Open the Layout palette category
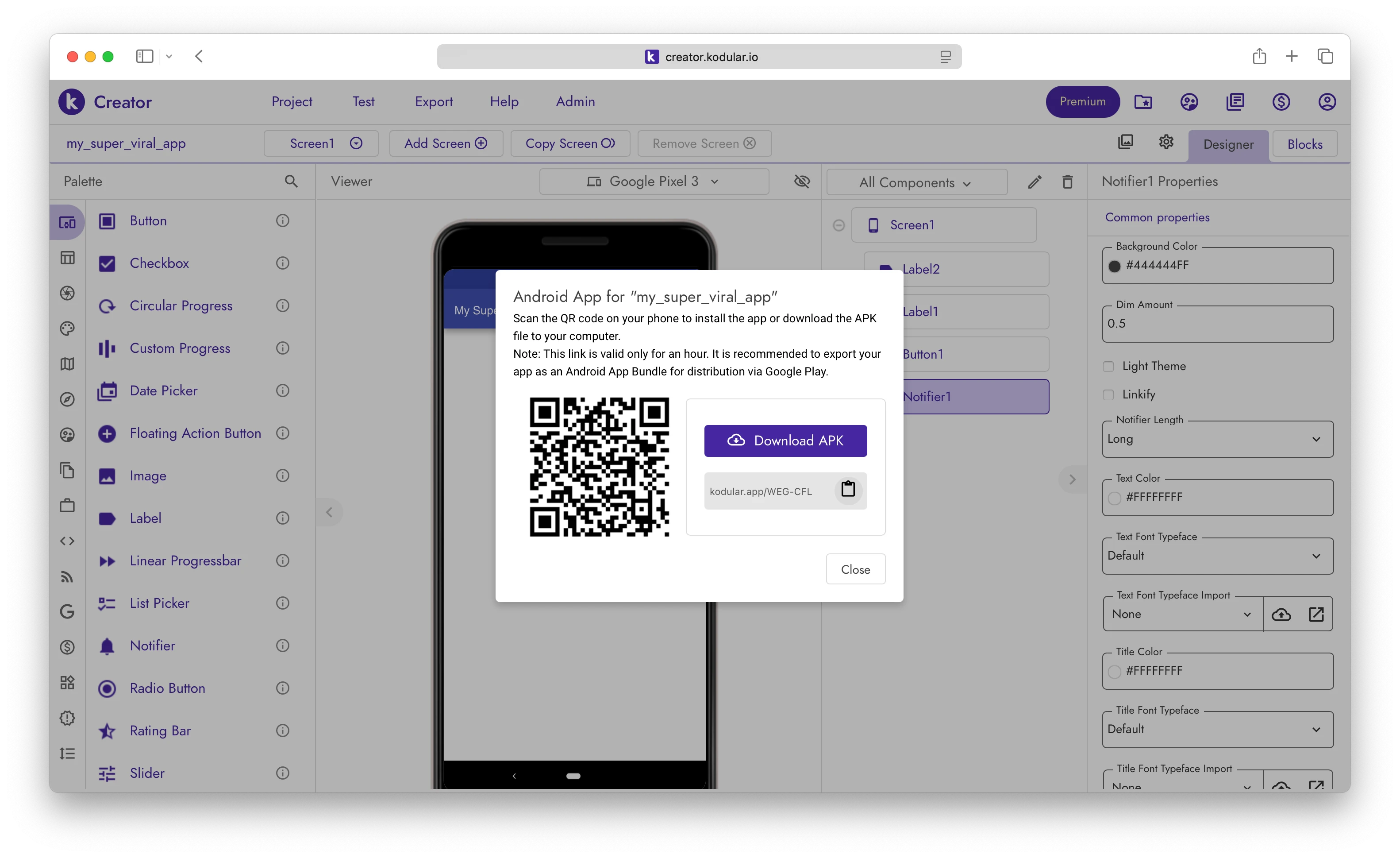This screenshot has width=1400, height=858. (x=67, y=258)
